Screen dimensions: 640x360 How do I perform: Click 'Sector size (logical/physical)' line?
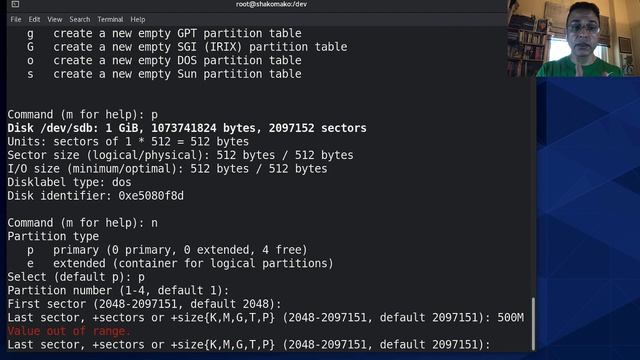click(180, 155)
